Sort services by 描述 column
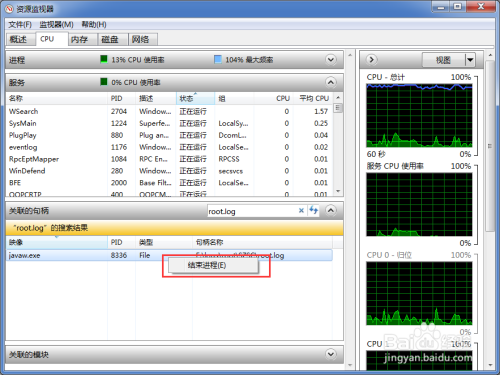 pos(156,98)
